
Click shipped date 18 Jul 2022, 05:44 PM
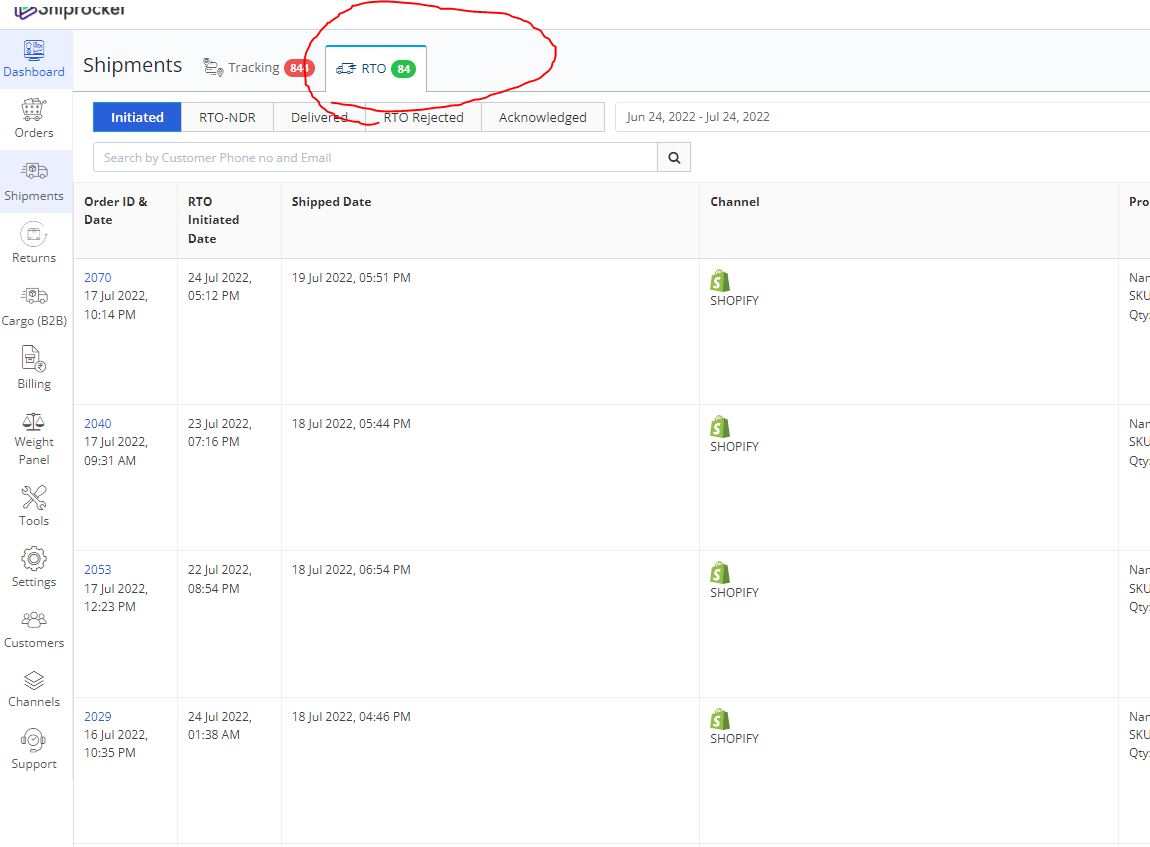coord(351,424)
